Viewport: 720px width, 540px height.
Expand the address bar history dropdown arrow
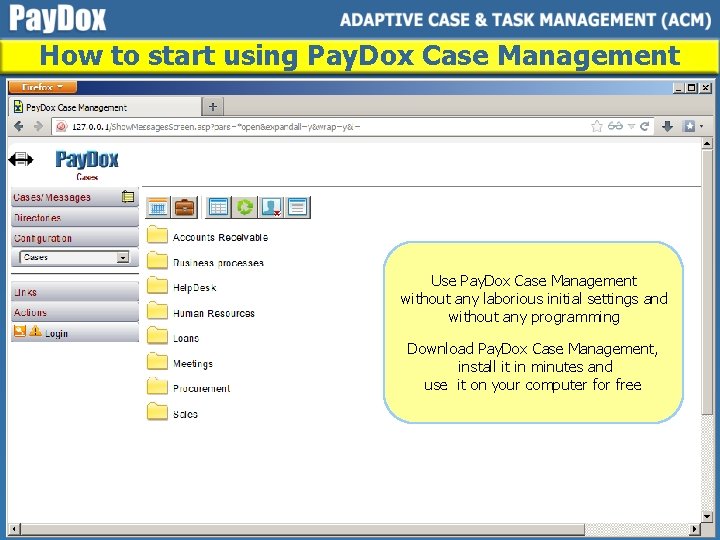631,126
